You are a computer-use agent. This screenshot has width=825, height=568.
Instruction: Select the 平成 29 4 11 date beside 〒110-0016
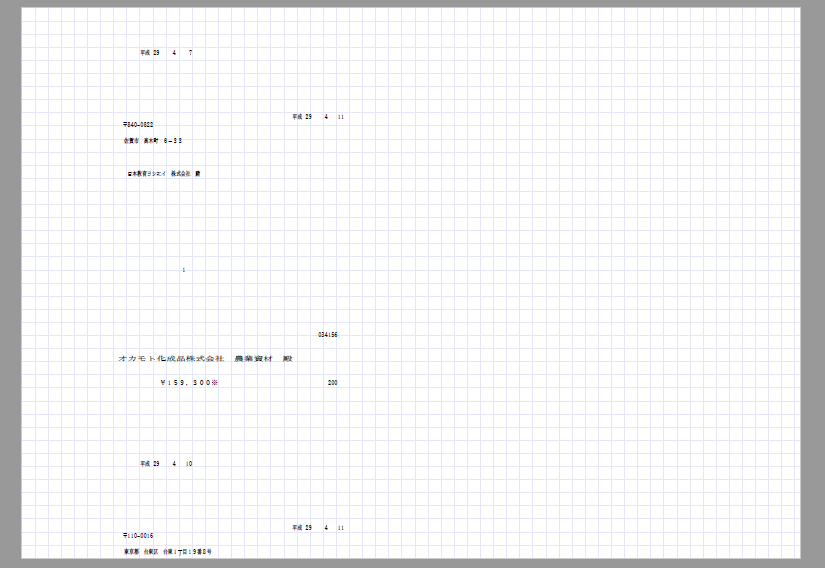(x=318, y=527)
